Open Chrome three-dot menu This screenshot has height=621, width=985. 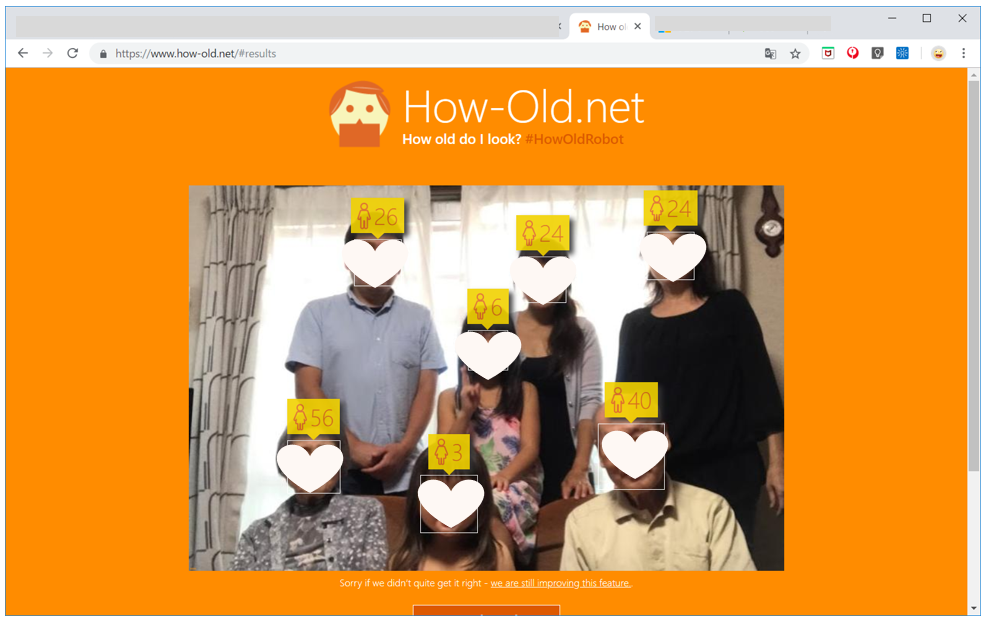click(x=963, y=53)
